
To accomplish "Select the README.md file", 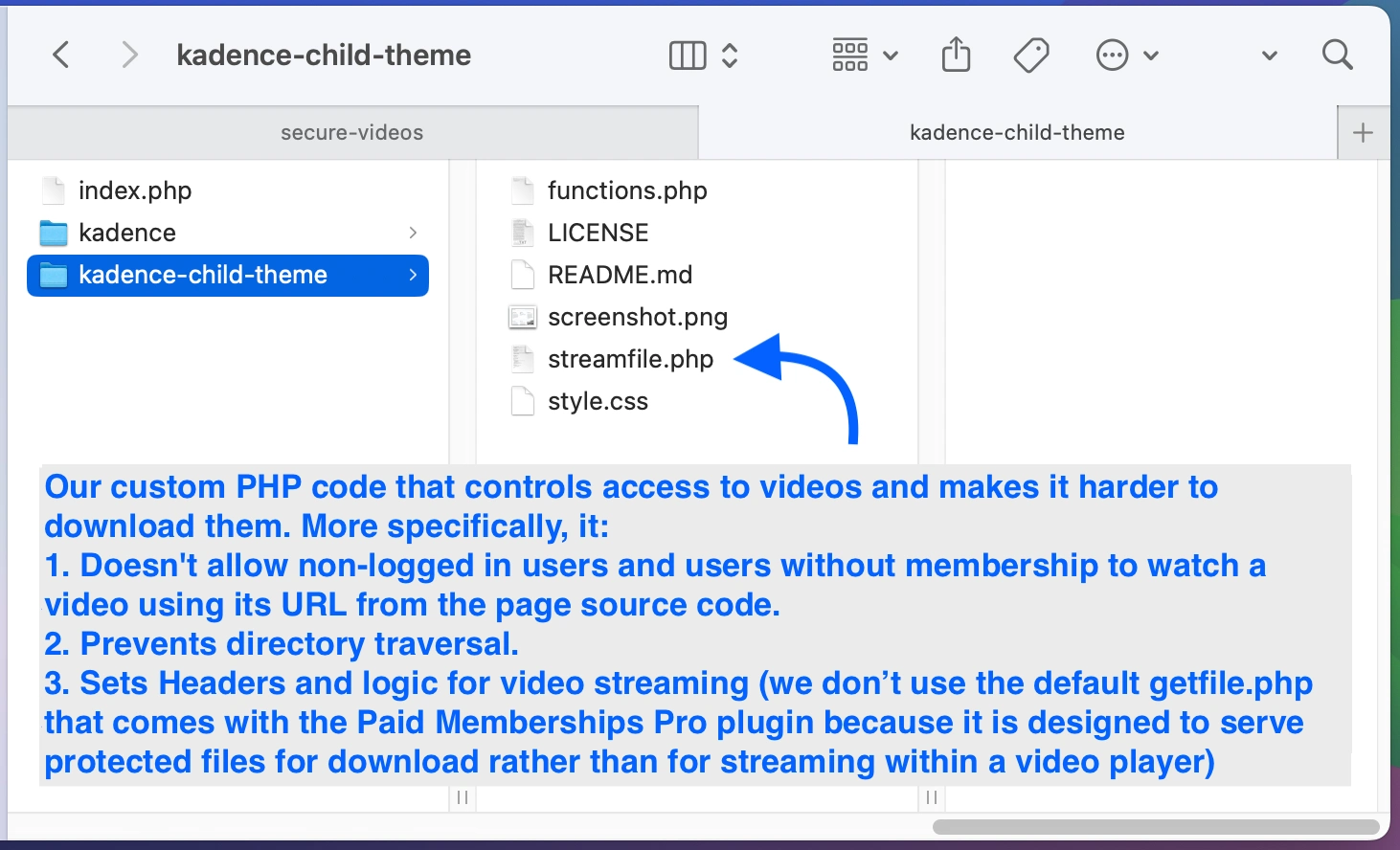I will [x=620, y=275].
